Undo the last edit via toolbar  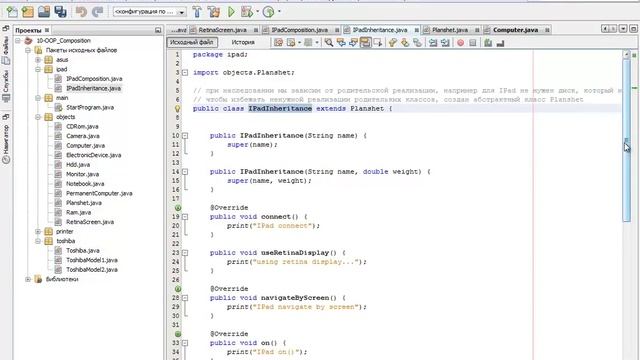(x=81, y=12)
